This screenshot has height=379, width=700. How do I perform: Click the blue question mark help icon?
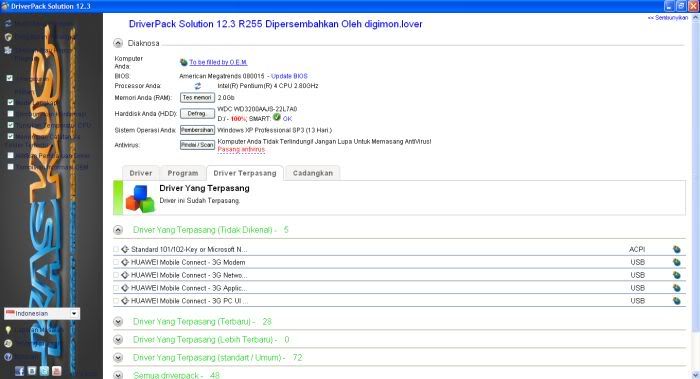pos(8,357)
